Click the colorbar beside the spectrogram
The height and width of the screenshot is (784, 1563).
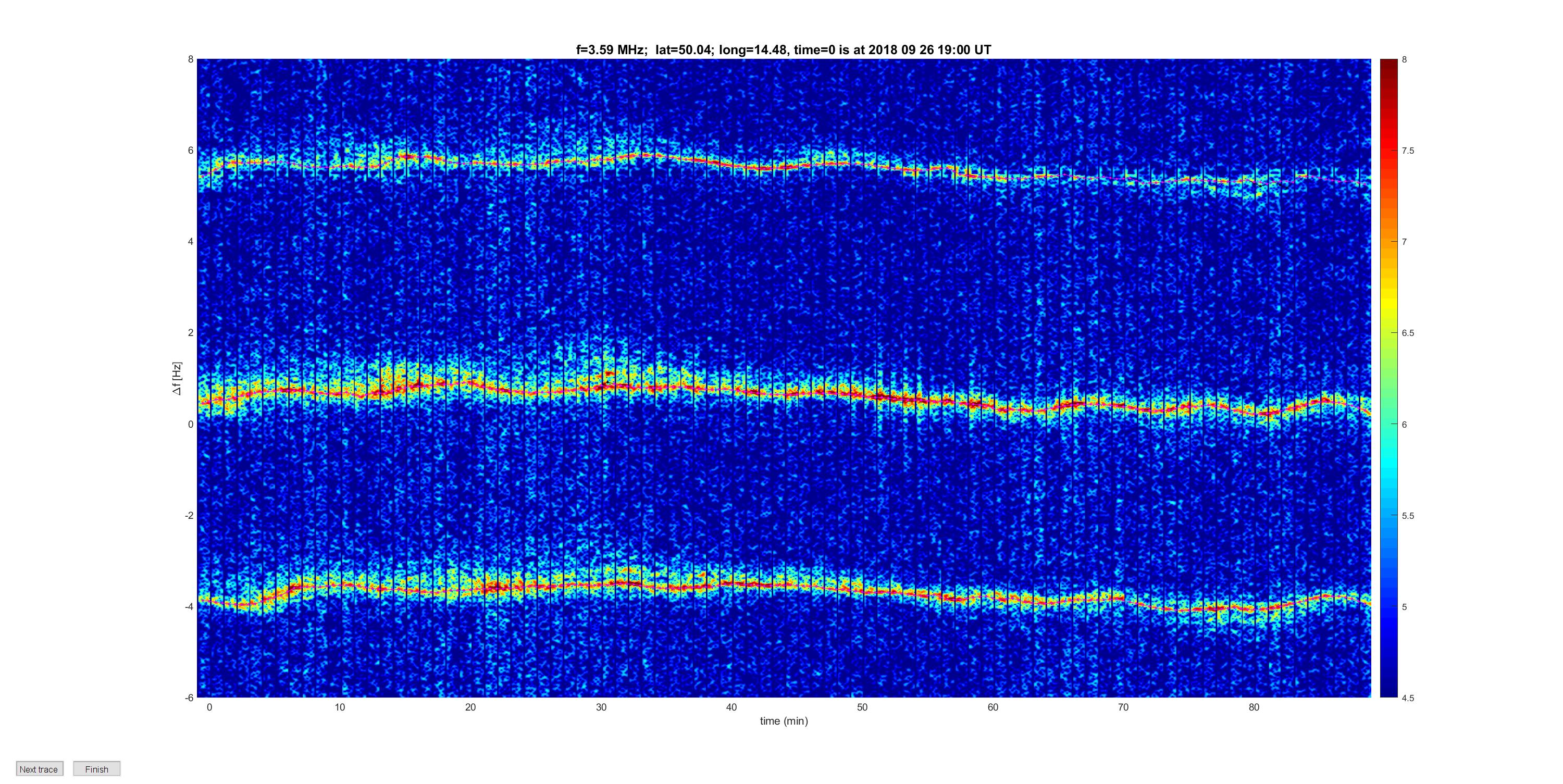tap(1388, 378)
